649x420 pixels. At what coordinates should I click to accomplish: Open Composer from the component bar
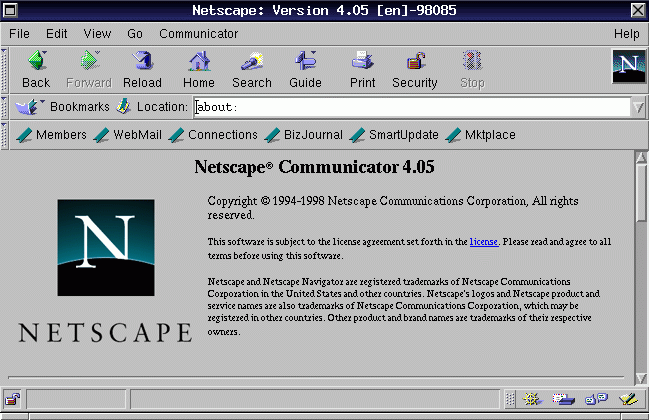point(628,399)
